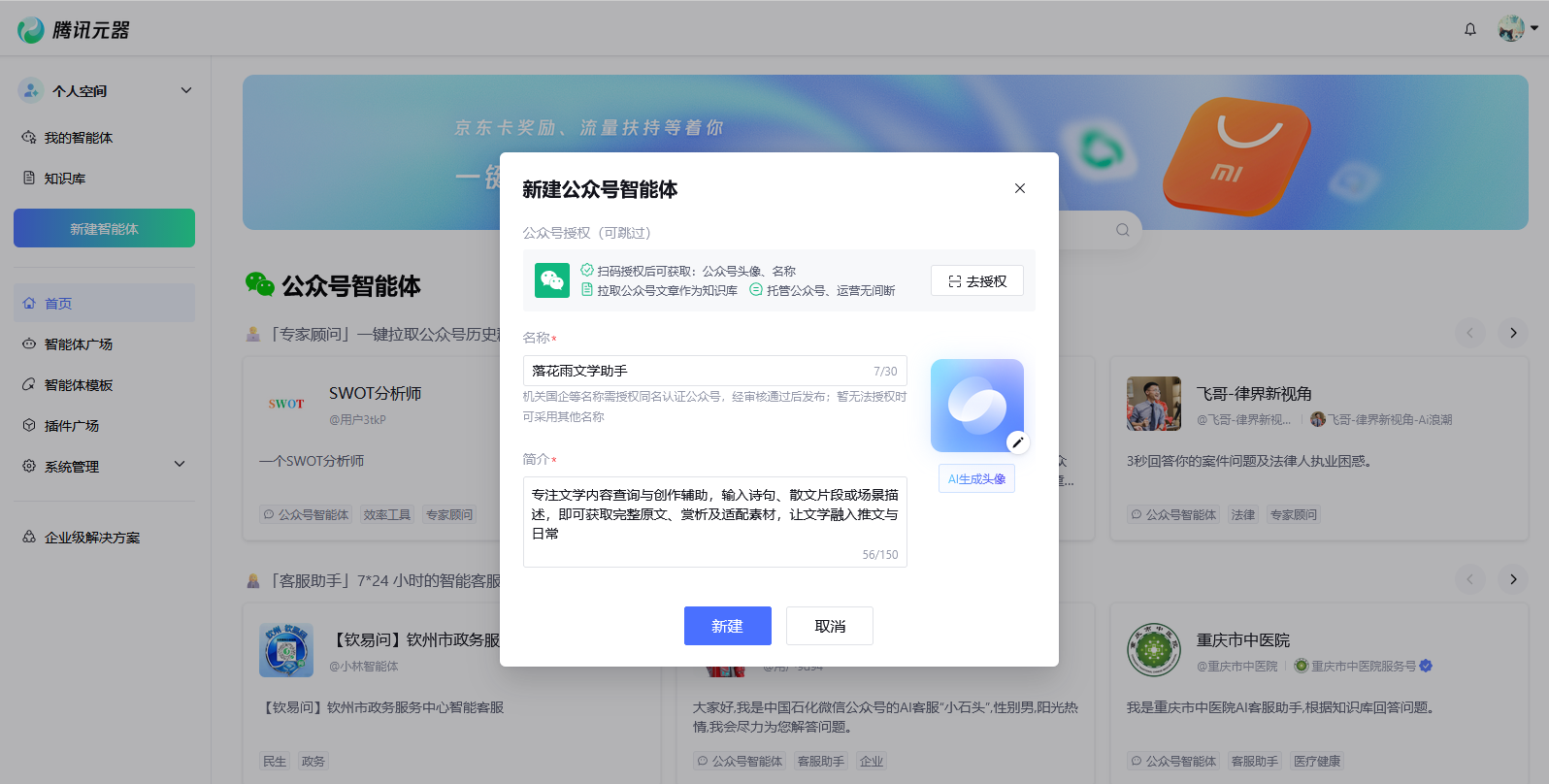Click the 我的智能体 sidebar icon
1549x784 pixels.
point(29,137)
